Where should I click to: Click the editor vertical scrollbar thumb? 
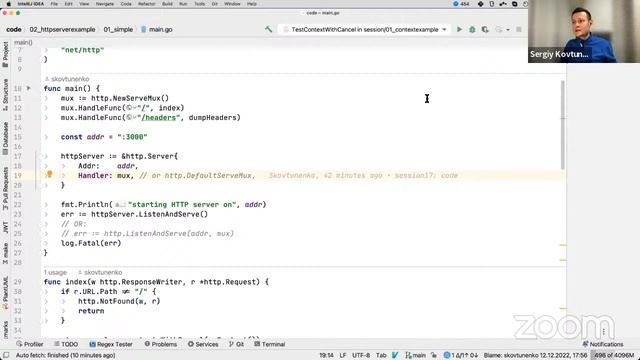click(562, 124)
